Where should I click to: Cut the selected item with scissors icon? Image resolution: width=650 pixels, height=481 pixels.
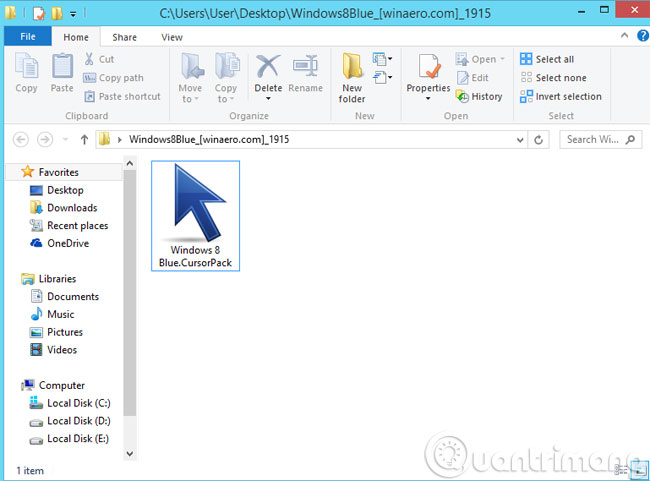pos(99,59)
